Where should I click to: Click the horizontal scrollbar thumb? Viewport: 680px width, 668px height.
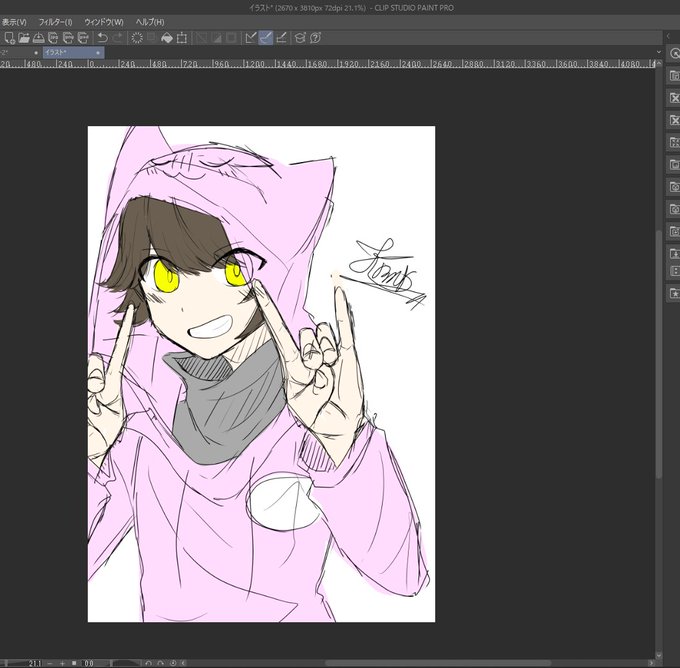point(437,663)
